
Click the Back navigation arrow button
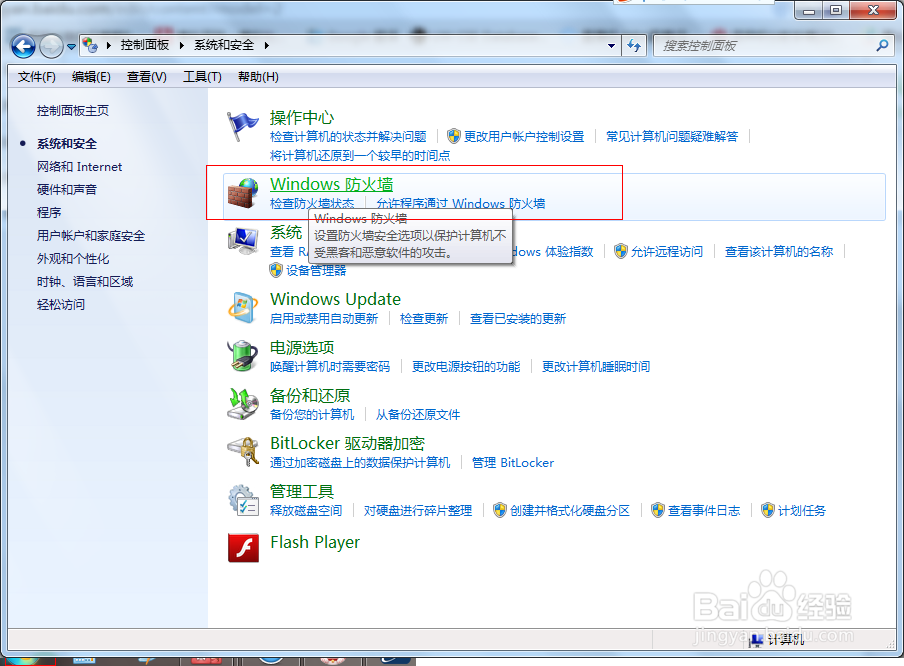(x=24, y=46)
